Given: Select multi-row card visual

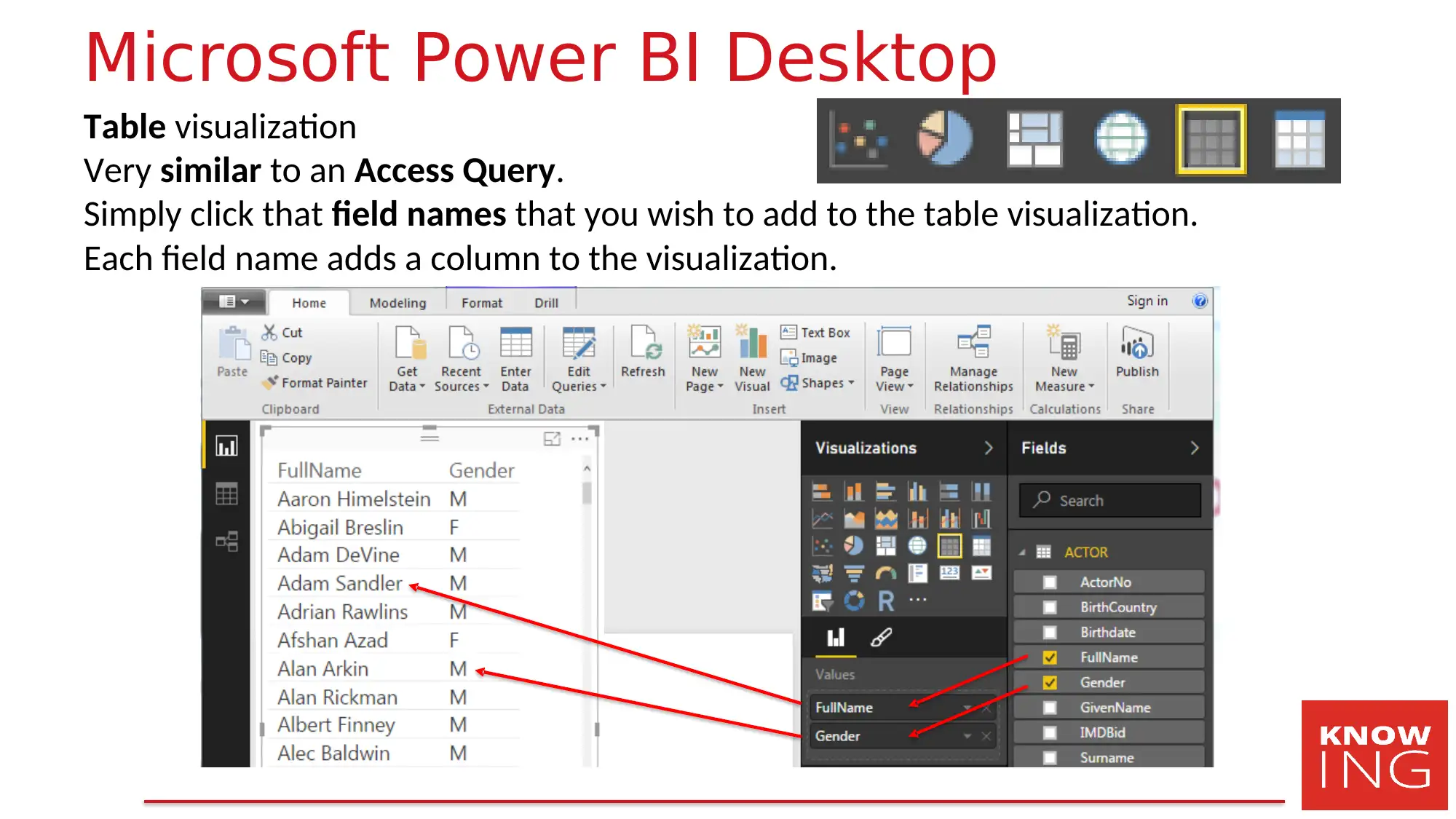Looking at the screenshot, I should (917, 574).
